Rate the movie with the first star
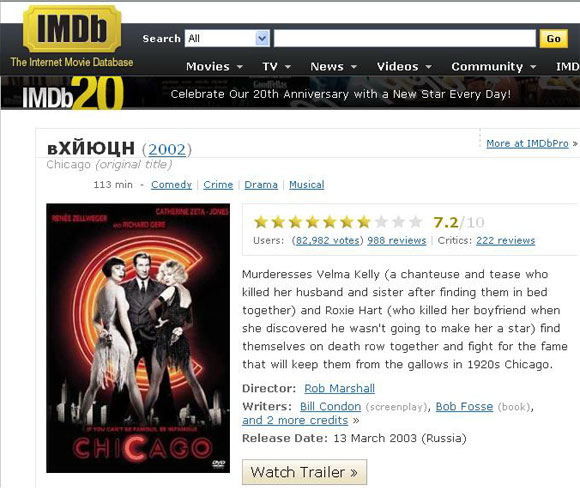The image size is (580, 491). 261,222
